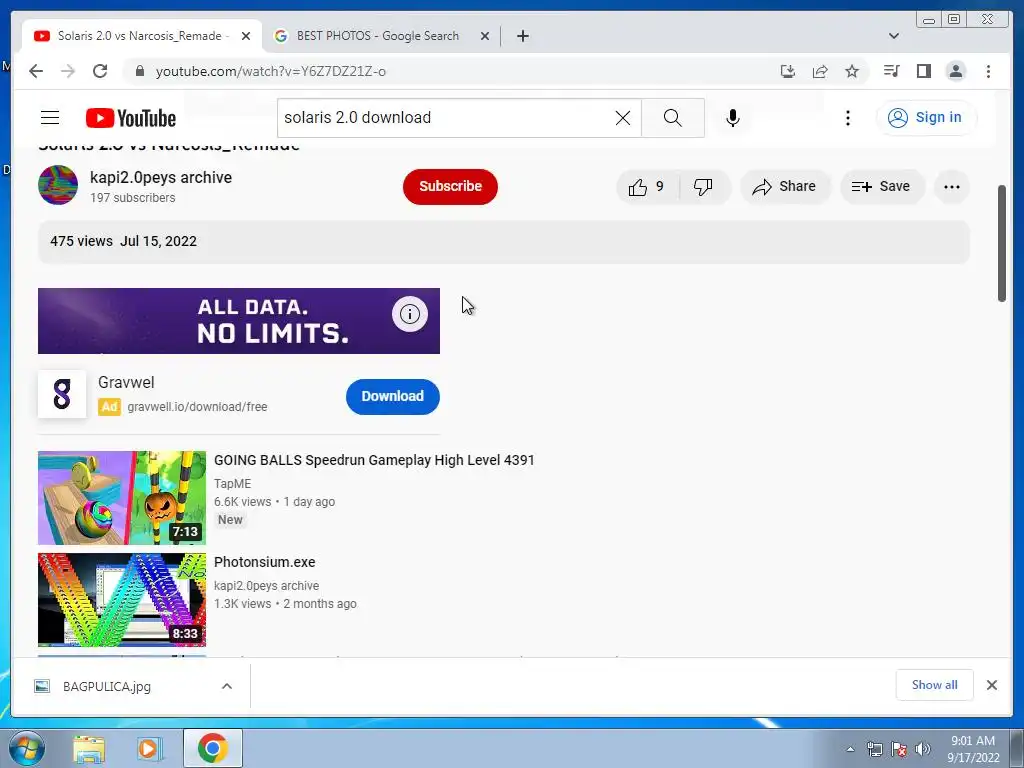Click Chrome icon in taskbar
1024x768 pixels.
(x=213, y=748)
